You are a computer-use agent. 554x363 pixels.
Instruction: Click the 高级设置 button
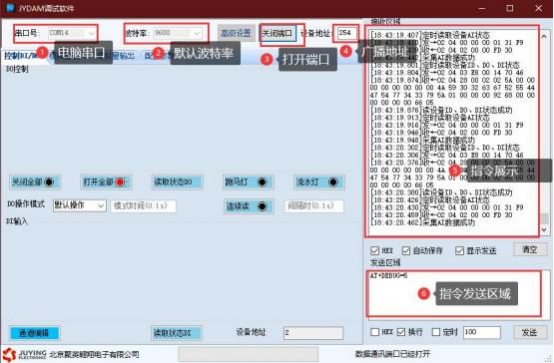pos(236,33)
